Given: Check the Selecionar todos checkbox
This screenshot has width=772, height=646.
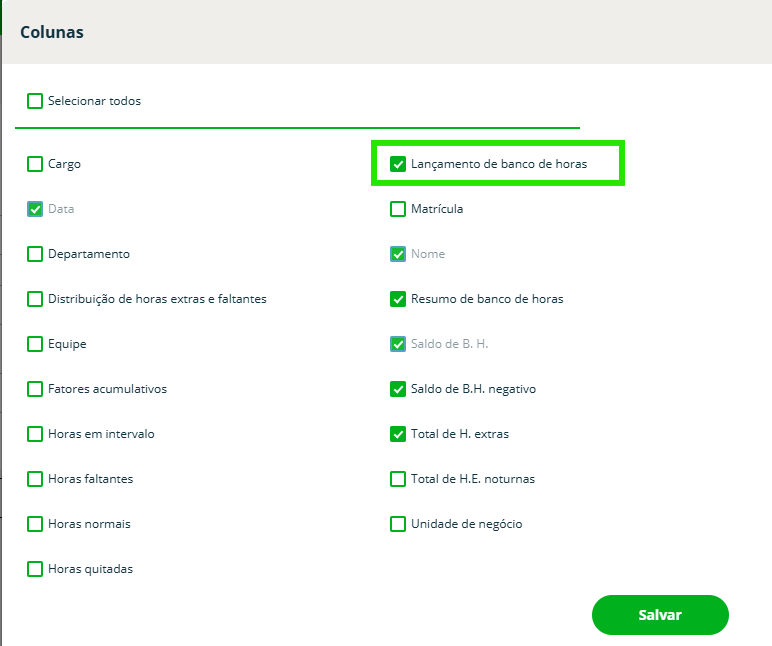Looking at the screenshot, I should [35, 101].
